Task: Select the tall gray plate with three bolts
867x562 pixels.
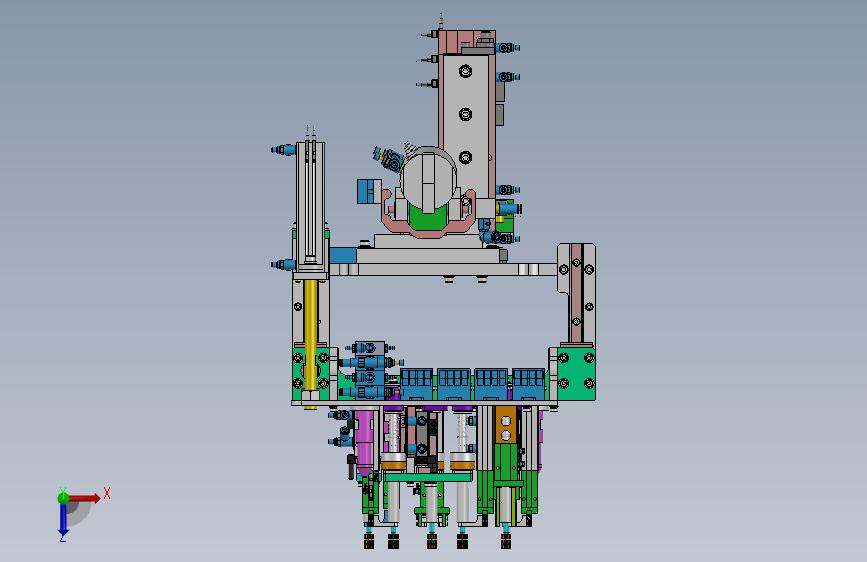Action: click(466, 126)
